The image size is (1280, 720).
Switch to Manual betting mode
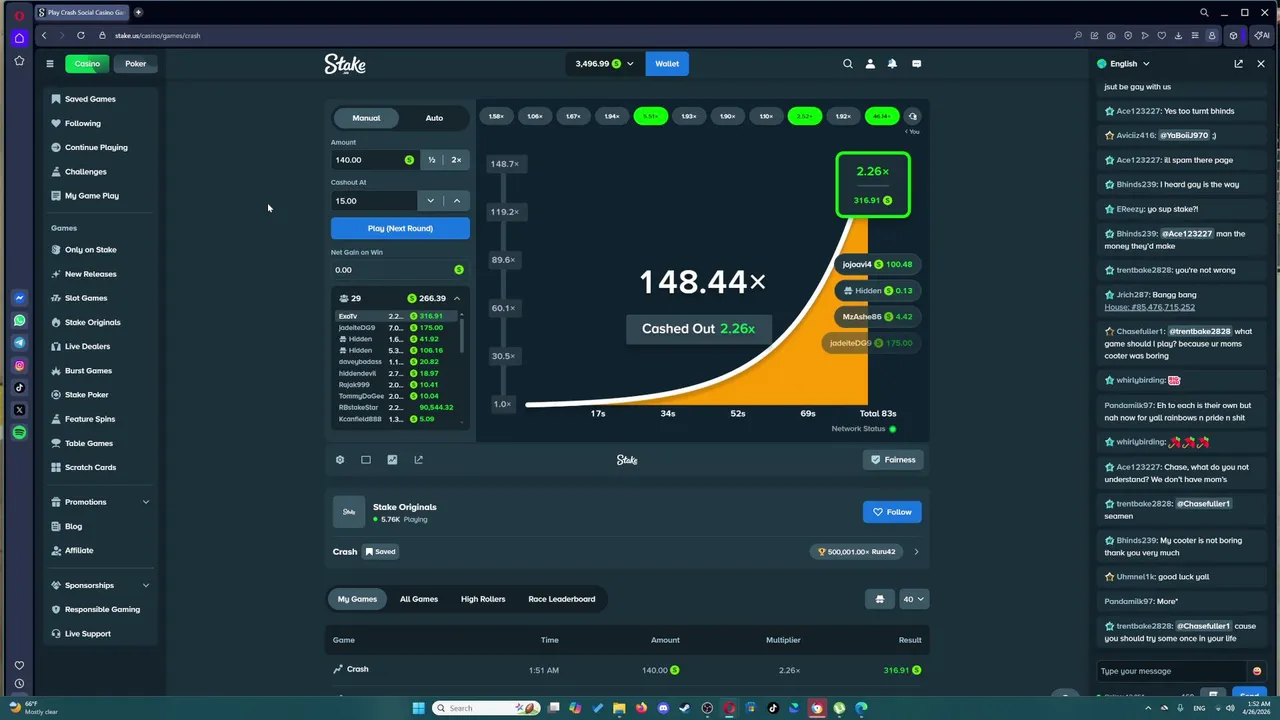point(366,118)
